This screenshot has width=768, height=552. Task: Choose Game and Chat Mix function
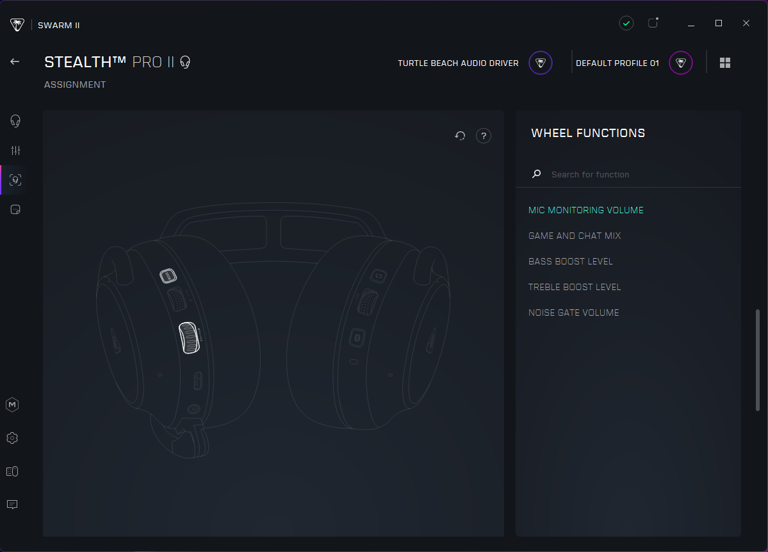575,236
